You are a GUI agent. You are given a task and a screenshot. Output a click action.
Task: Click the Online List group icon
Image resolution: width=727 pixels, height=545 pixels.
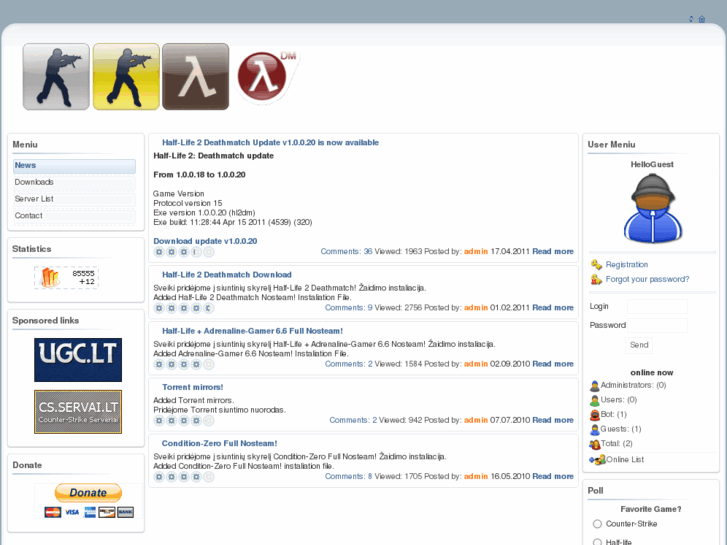pos(597,460)
